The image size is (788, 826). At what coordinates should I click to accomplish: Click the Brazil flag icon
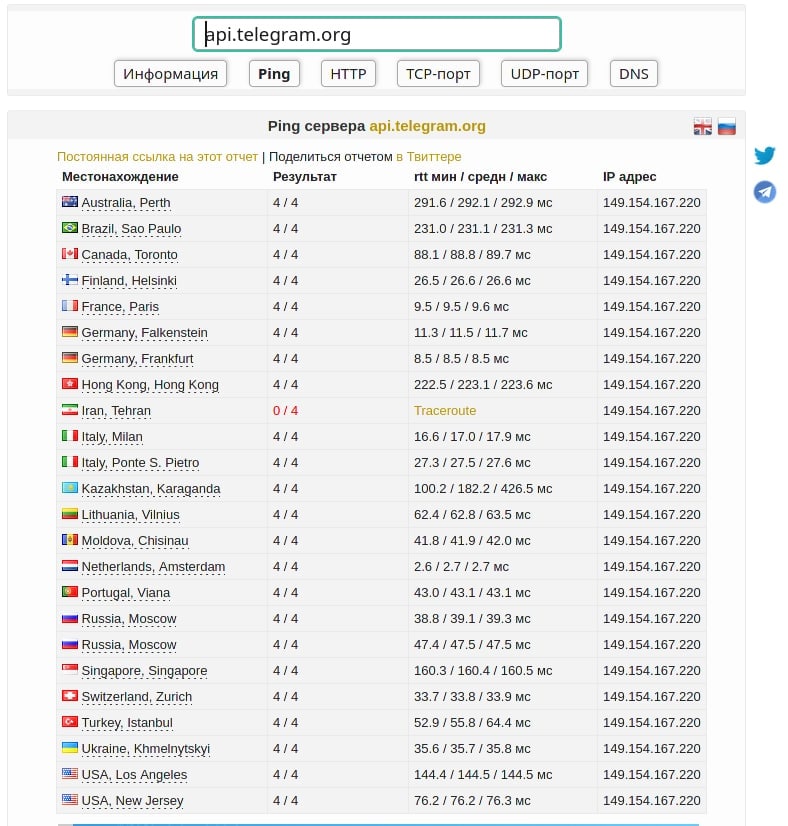pos(70,228)
